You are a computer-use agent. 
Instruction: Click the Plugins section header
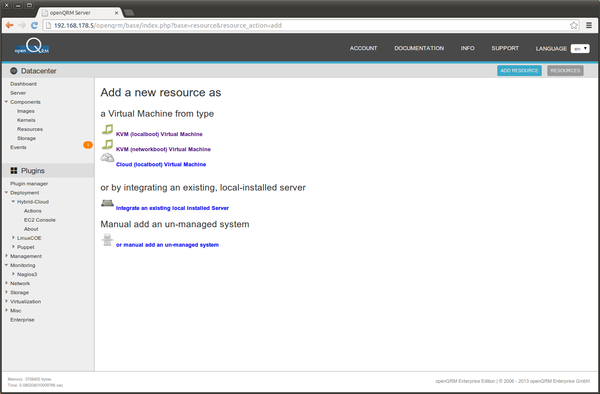[48, 171]
